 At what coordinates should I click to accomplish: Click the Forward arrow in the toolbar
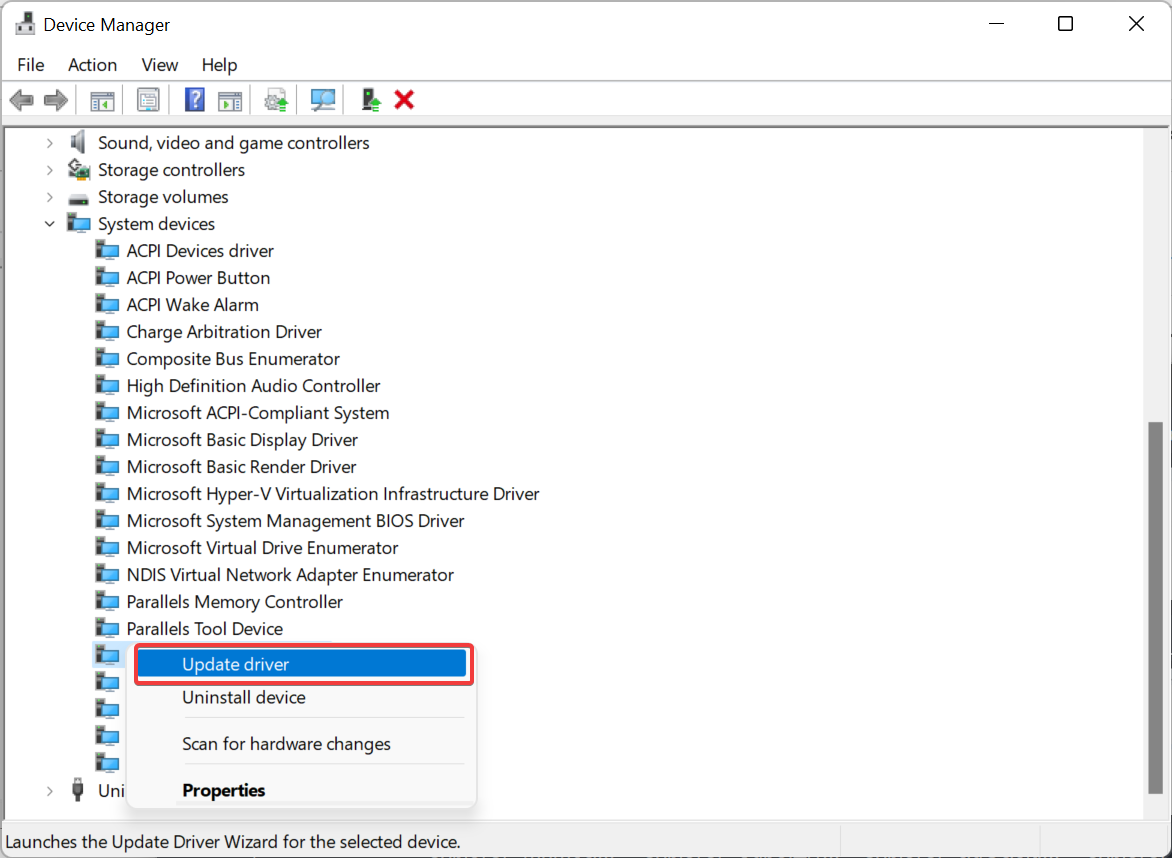coord(56,99)
